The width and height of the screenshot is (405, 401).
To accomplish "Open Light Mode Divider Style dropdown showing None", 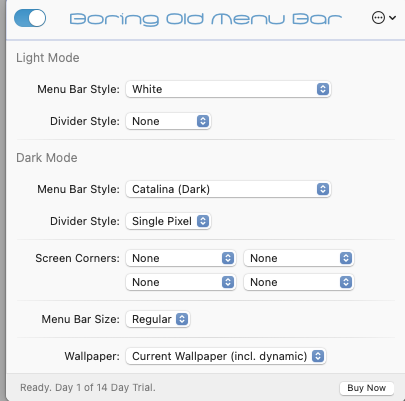I will click(168, 121).
